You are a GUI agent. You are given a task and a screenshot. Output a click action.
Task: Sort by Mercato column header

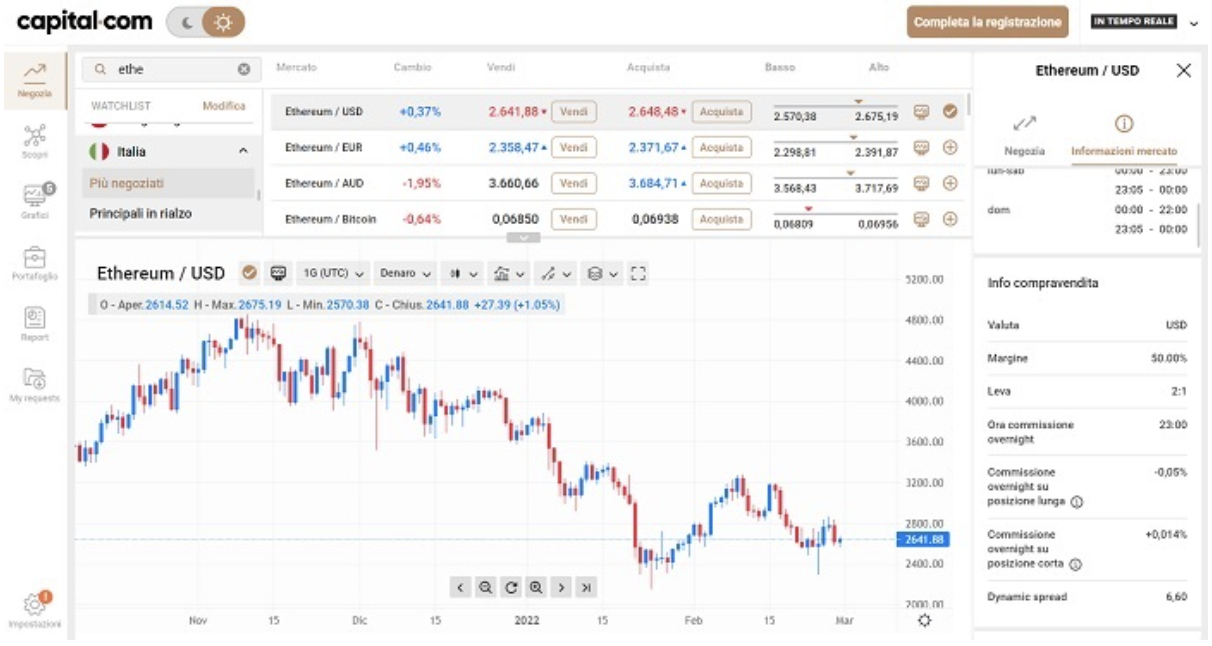tap(296, 68)
